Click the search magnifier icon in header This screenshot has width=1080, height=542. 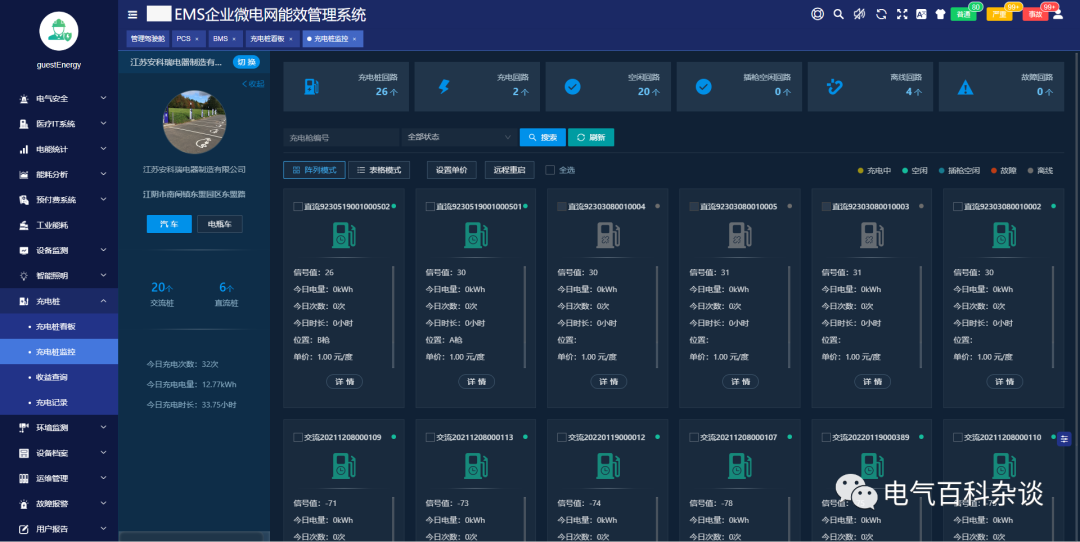tap(838, 14)
